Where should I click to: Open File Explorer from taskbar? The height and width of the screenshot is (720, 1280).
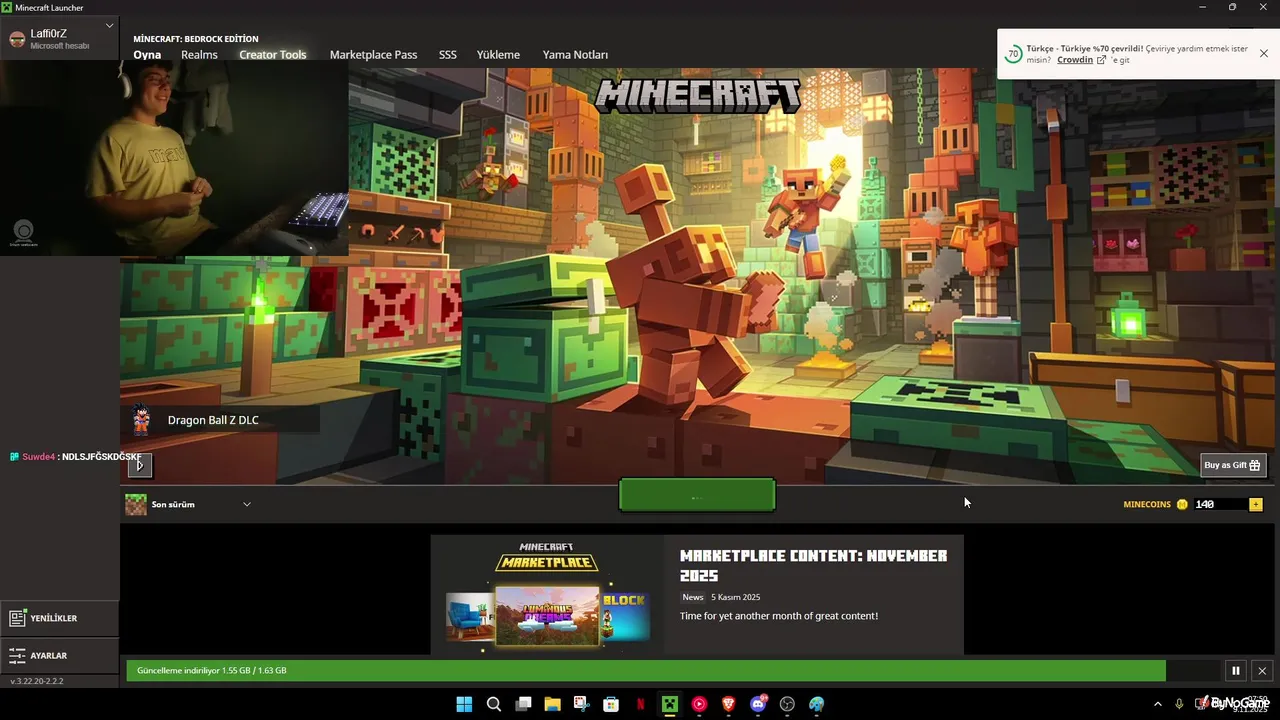[x=552, y=704]
